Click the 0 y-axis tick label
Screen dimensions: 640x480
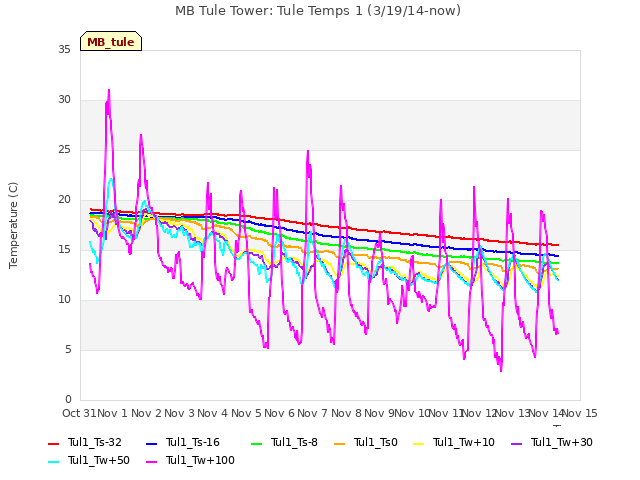coord(68,400)
